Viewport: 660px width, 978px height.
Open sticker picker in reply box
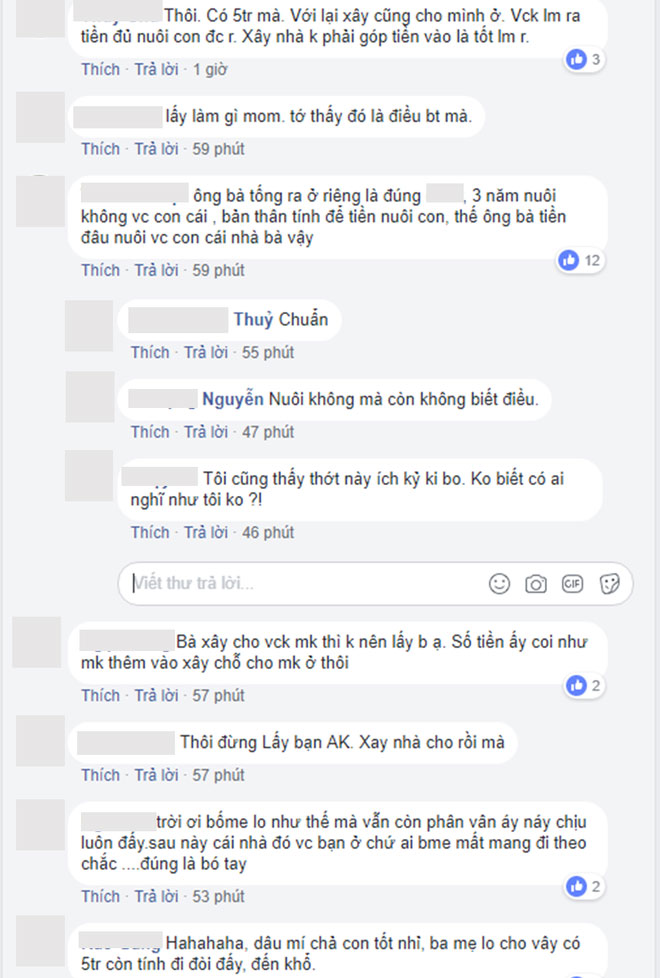point(609,584)
